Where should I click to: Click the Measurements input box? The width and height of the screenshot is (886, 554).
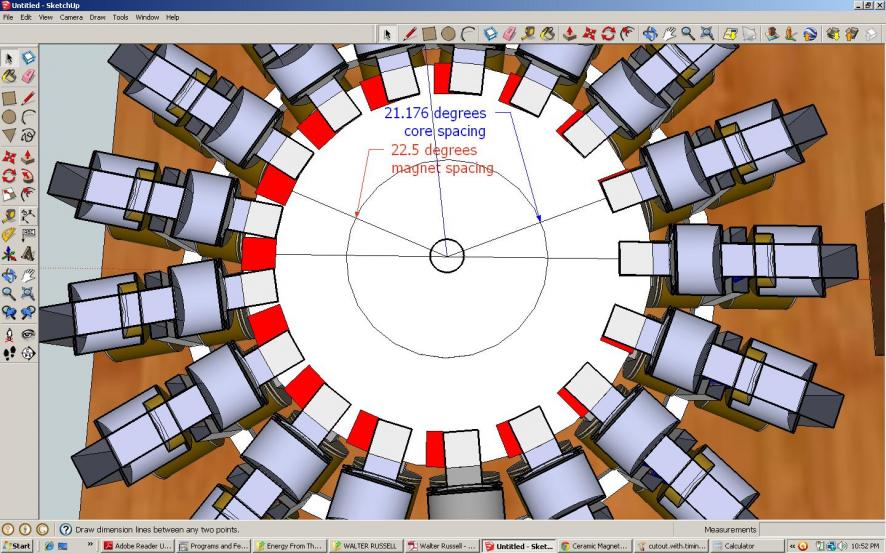(x=821, y=530)
